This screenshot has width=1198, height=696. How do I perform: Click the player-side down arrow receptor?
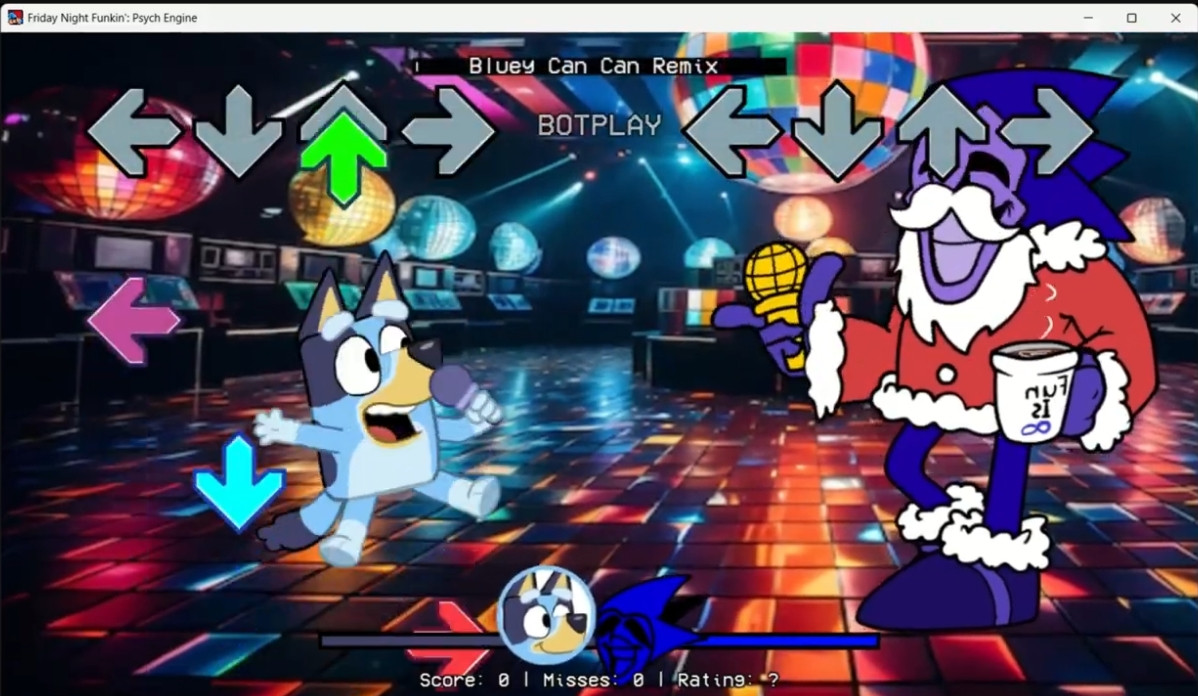click(x=239, y=131)
